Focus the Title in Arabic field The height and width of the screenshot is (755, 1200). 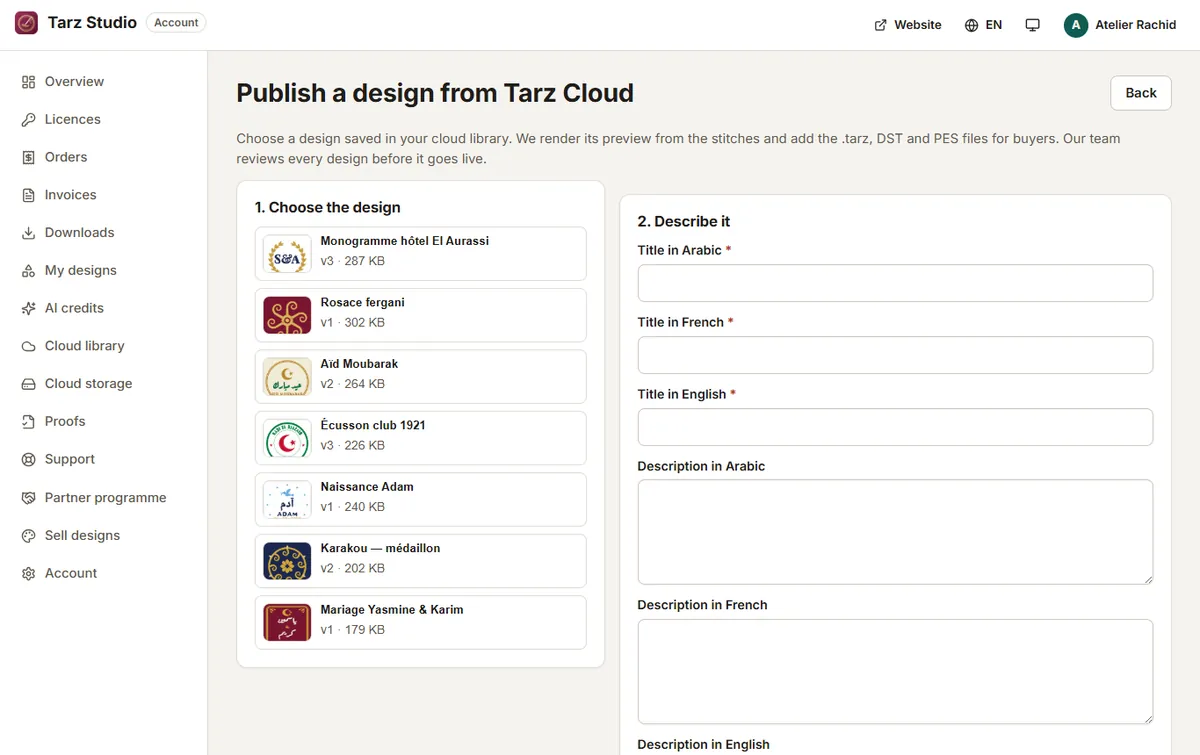tap(895, 283)
